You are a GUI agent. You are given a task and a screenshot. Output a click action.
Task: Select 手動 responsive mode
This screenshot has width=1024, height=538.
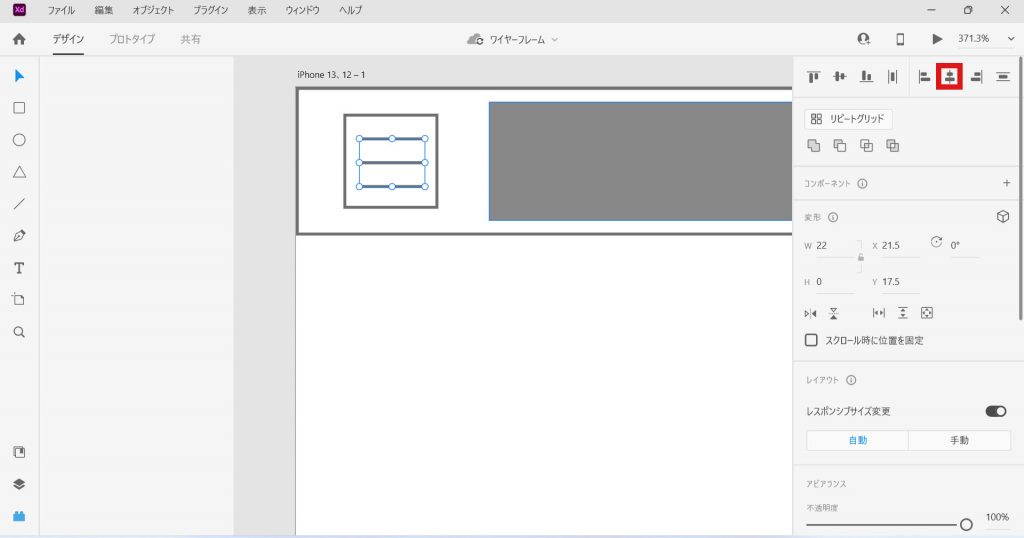[x=959, y=441]
